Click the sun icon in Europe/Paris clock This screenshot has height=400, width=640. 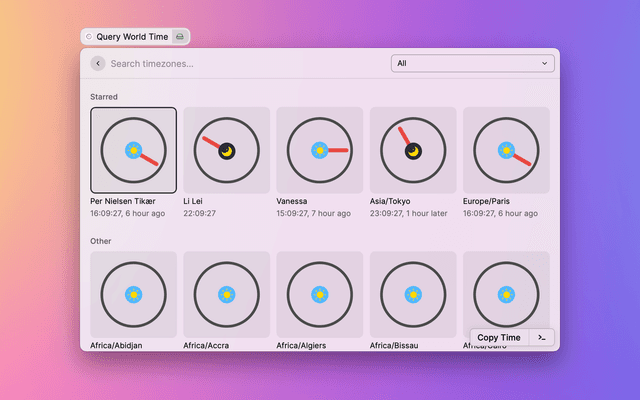point(506,151)
